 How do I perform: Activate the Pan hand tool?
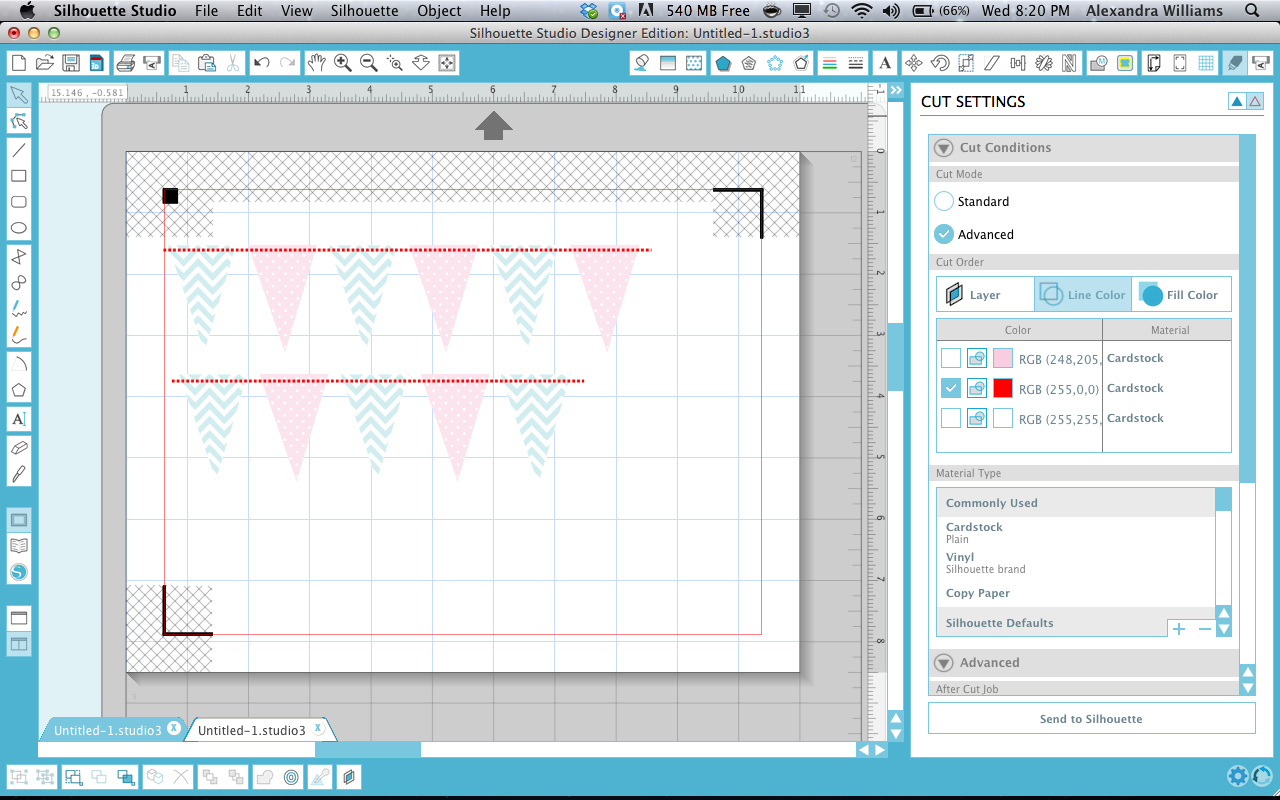316,63
